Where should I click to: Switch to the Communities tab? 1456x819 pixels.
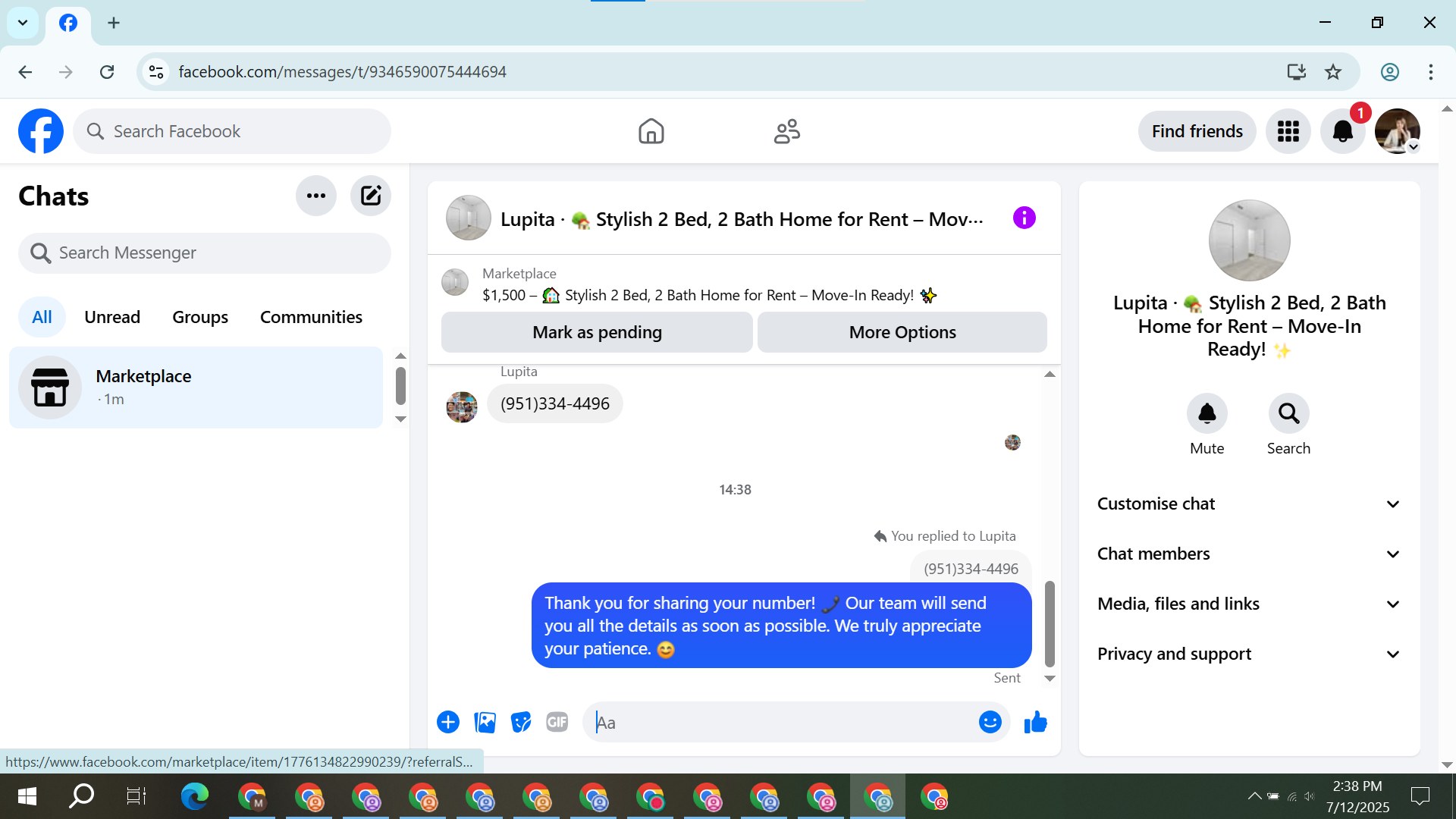(x=311, y=317)
